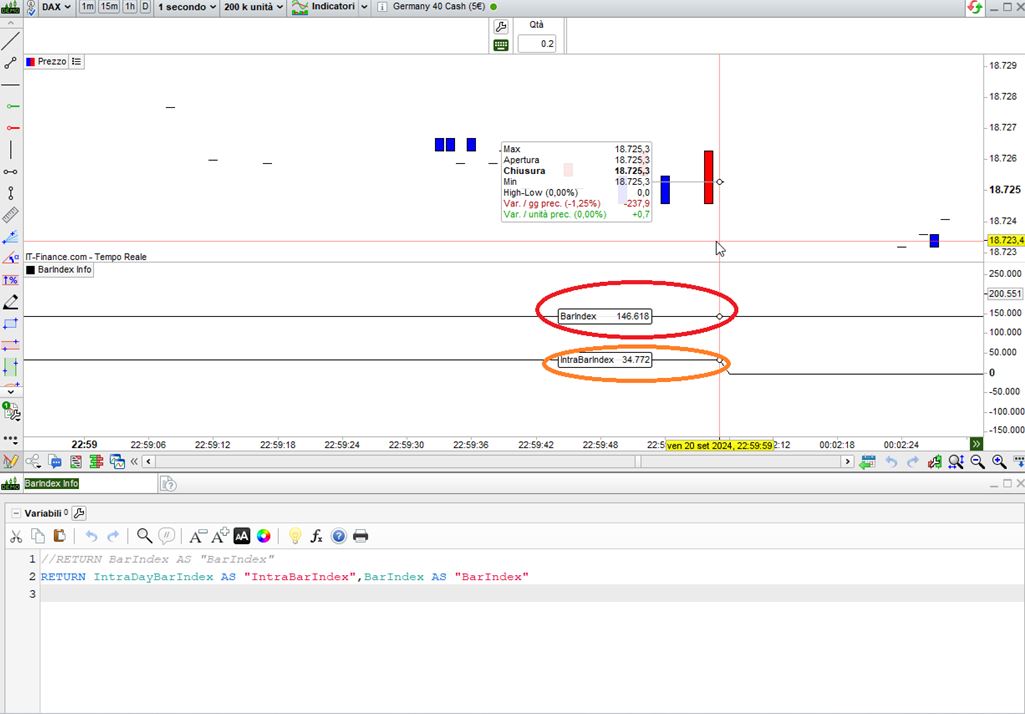Click the BarIndex Info editor name field
The width and height of the screenshot is (1025, 714).
coord(90,484)
